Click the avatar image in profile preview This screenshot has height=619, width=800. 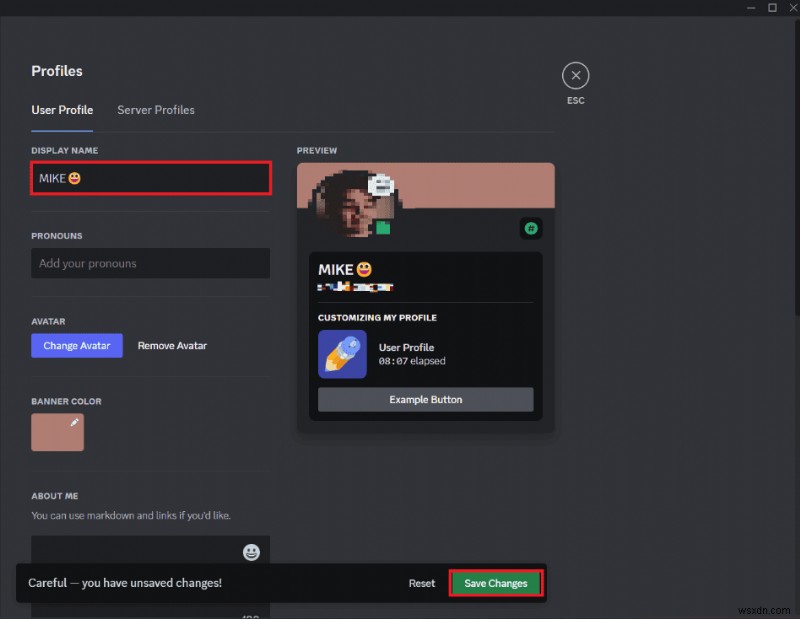[355, 204]
